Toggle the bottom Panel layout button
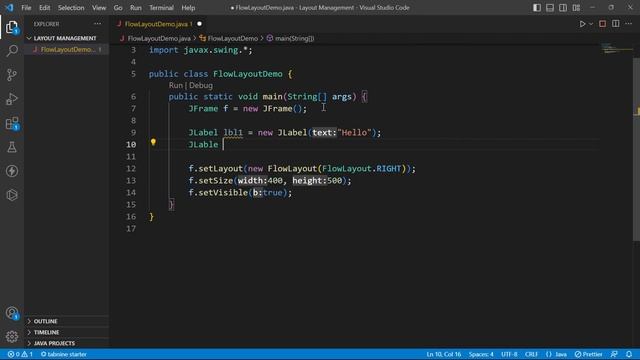This screenshot has height=360, width=640. (550, 8)
